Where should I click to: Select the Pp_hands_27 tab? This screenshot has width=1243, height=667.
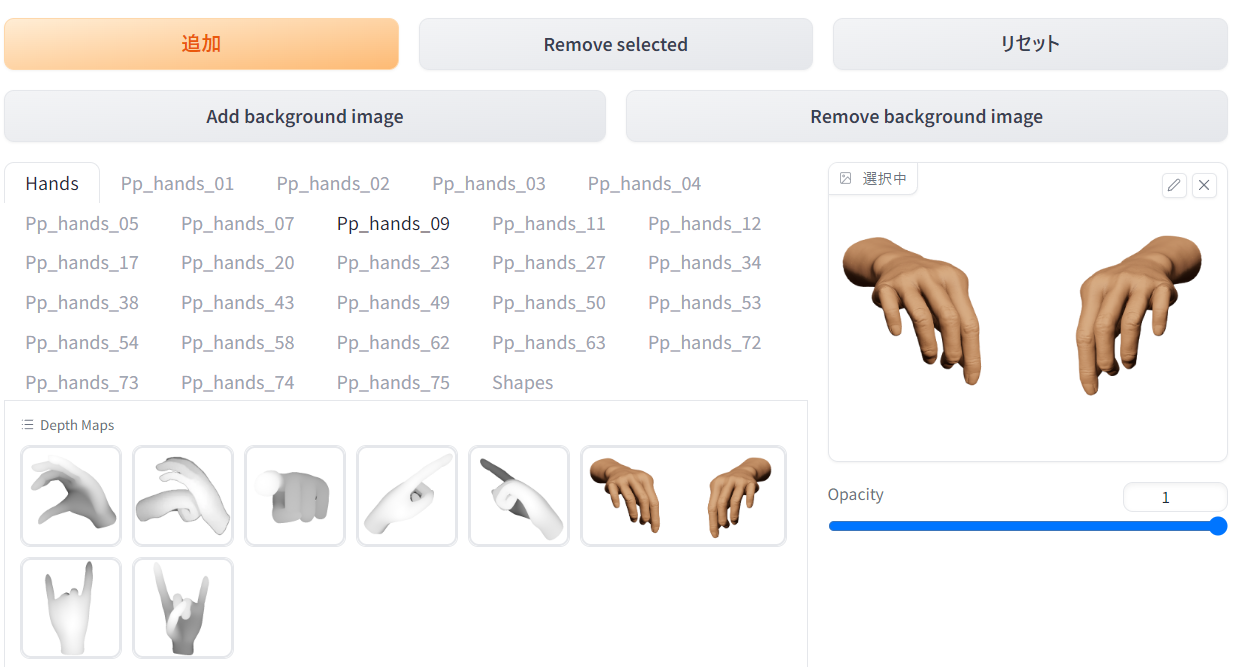click(549, 263)
